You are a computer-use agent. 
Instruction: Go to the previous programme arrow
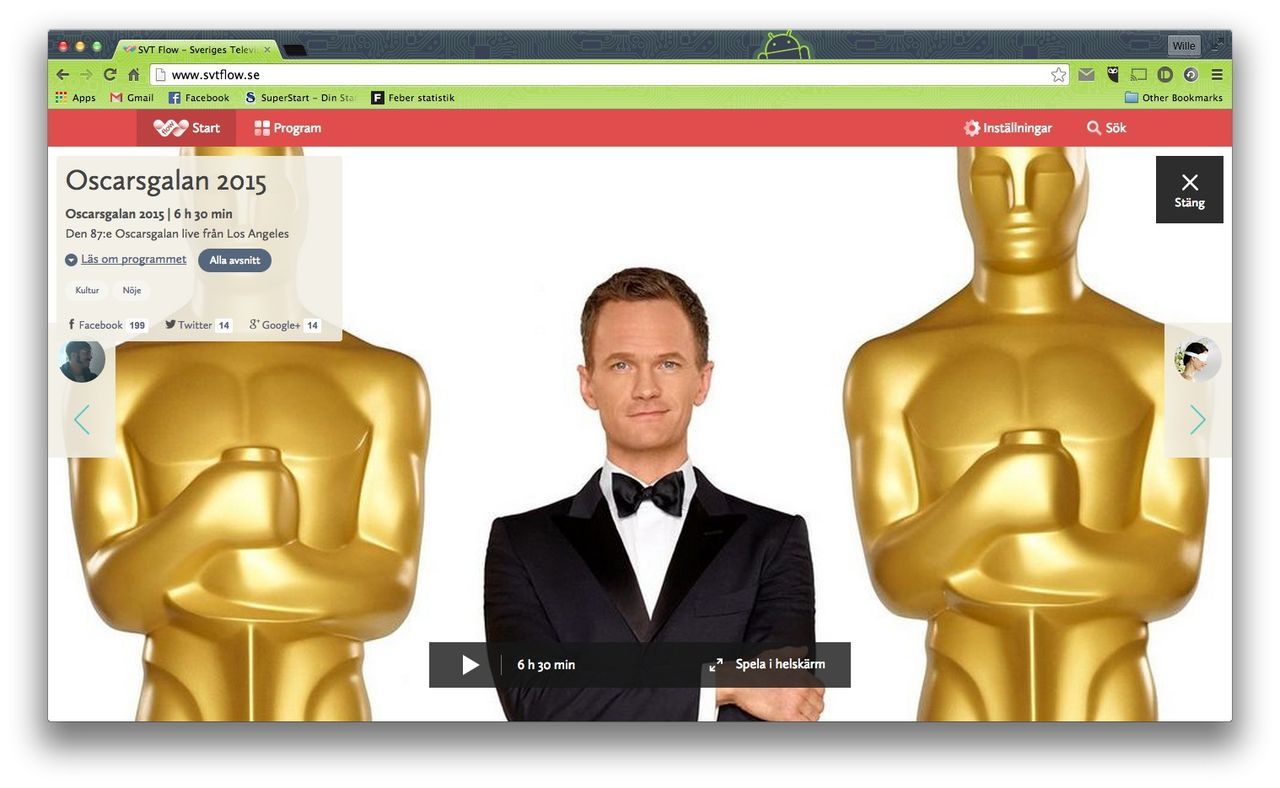(x=82, y=420)
